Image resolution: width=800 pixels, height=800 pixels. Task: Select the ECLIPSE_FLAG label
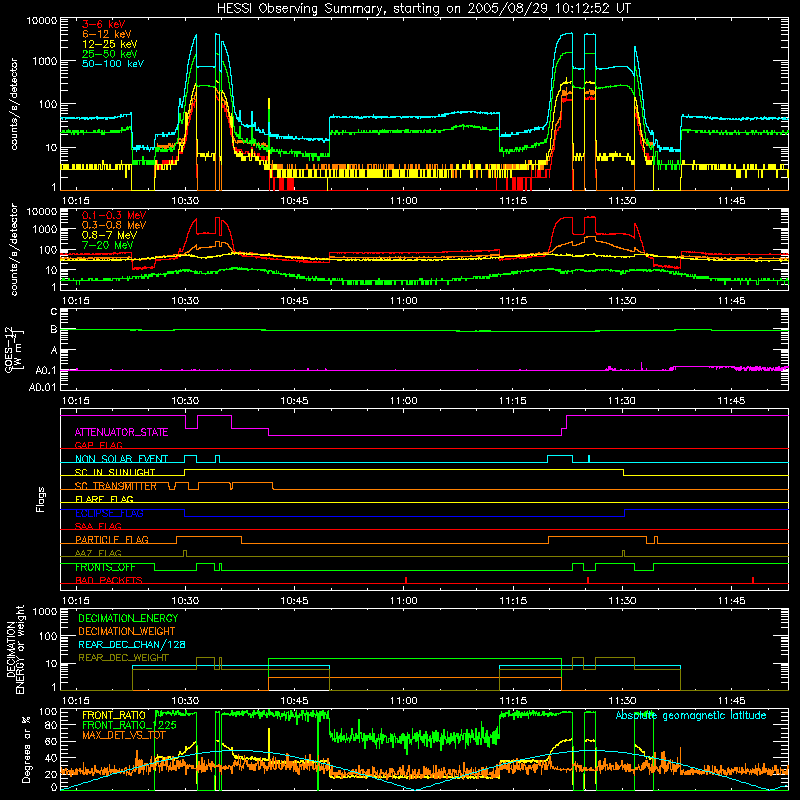pos(109,513)
